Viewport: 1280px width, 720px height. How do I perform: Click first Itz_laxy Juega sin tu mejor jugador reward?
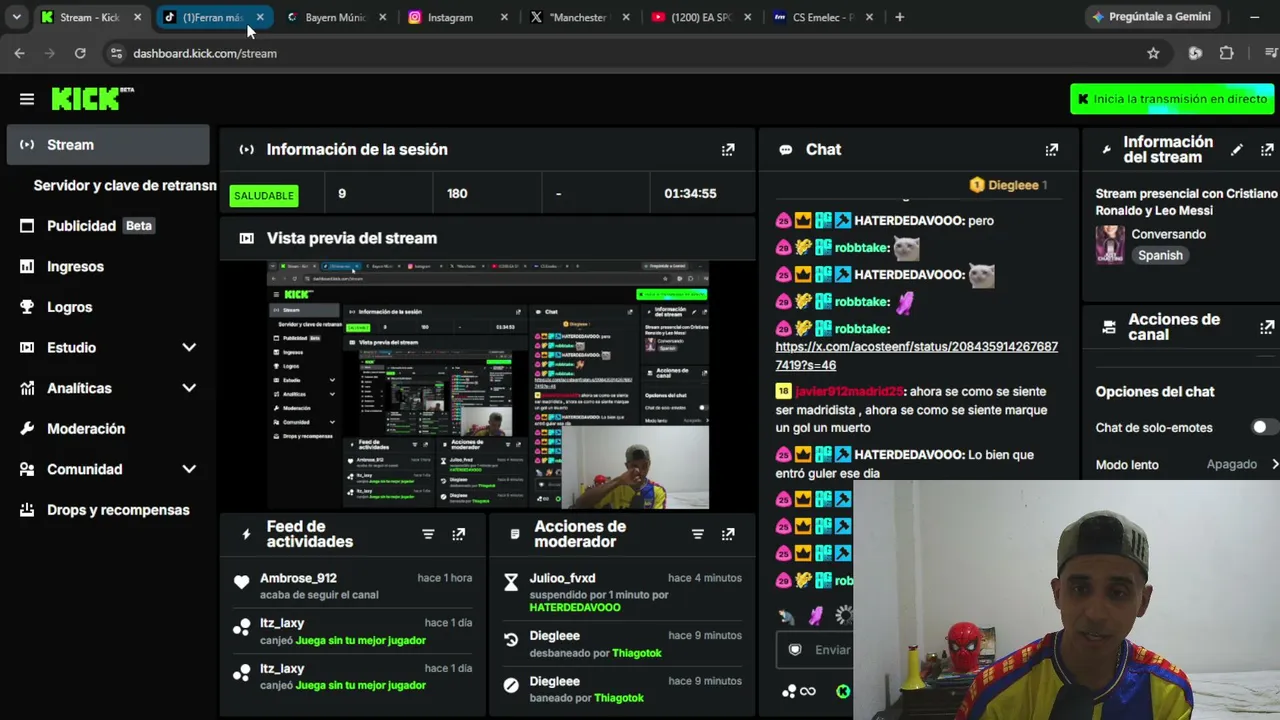(x=360, y=640)
